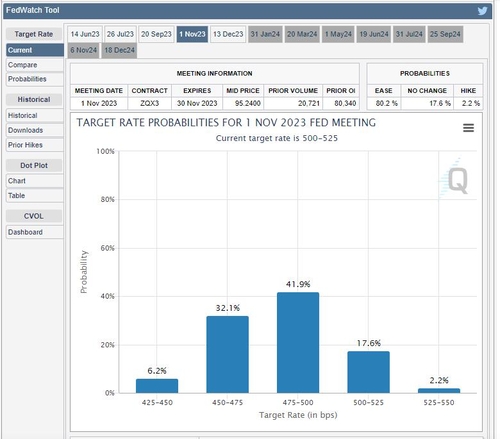Click the 500-525 bar showing 17.6%
Image resolution: width=500 pixels, height=439 pixels.
click(368, 372)
